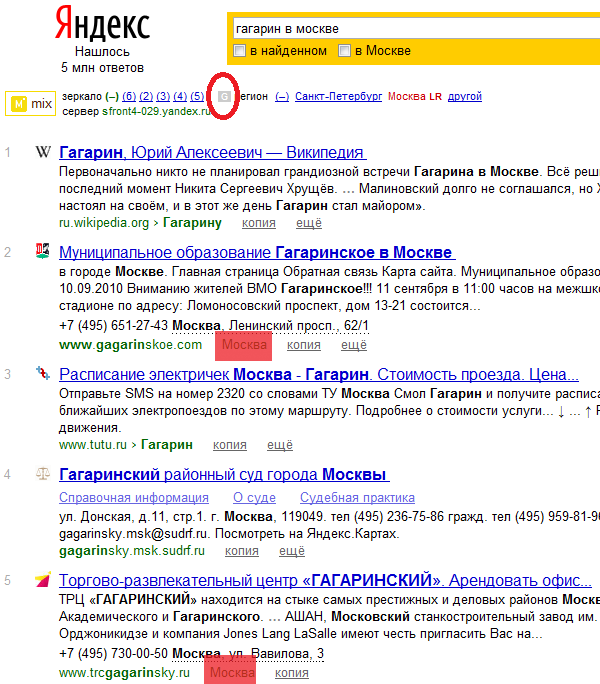Click the зеркало (–) option
The image size is (600, 684).
[x=112, y=96]
